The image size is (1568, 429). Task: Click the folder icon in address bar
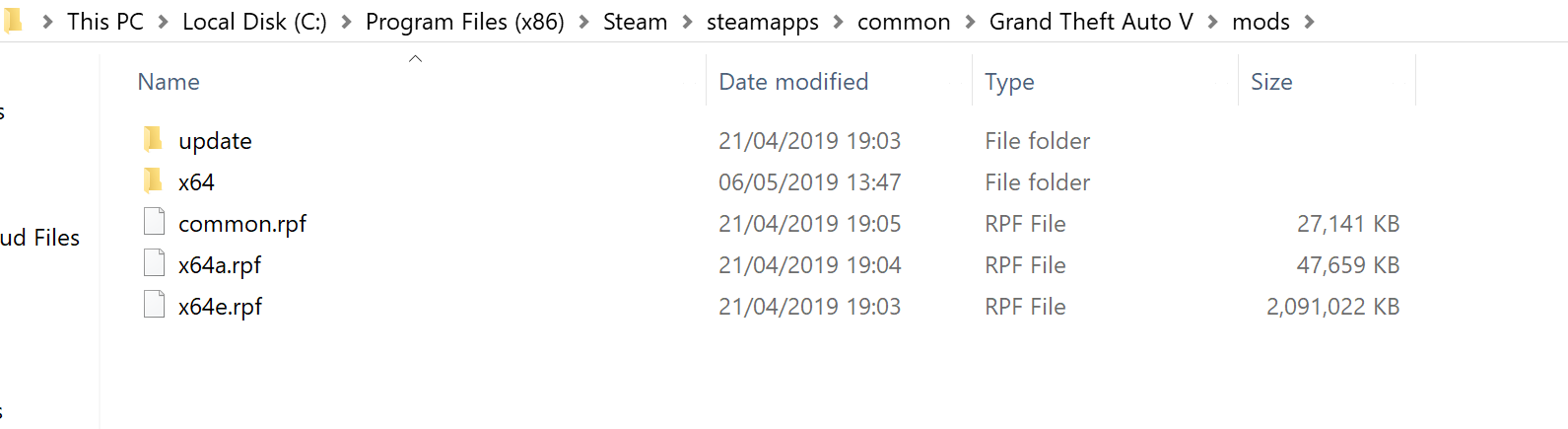13,21
